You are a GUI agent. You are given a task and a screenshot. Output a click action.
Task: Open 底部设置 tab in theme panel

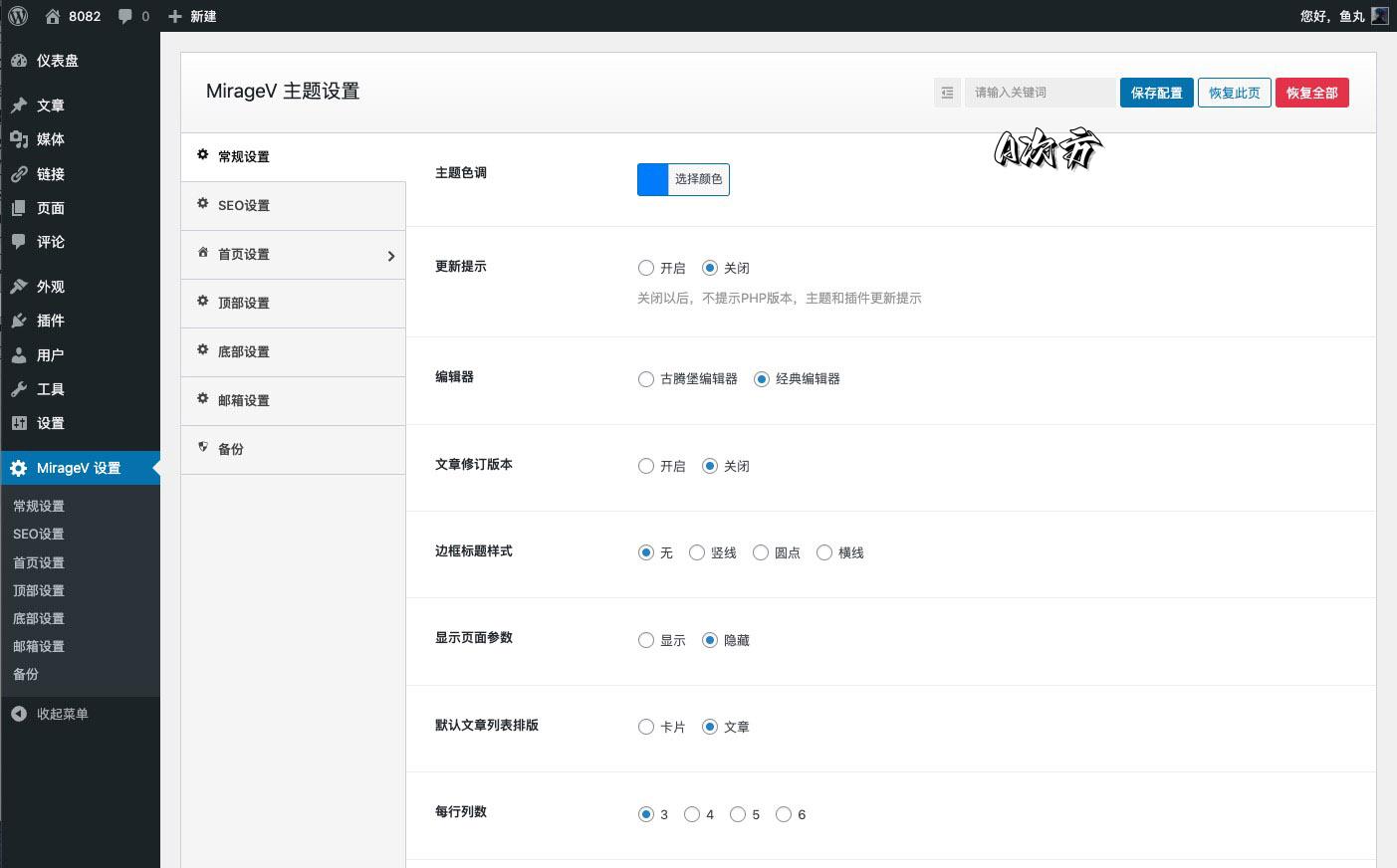pos(293,351)
